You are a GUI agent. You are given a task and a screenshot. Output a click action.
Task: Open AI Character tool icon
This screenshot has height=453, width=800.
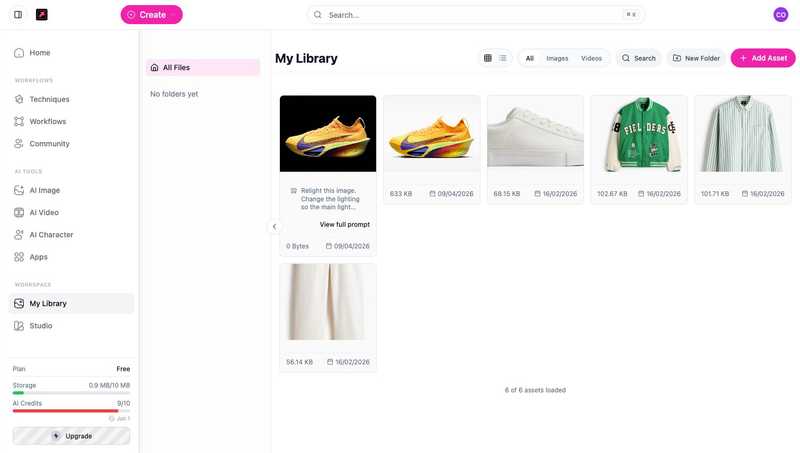[x=19, y=235]
